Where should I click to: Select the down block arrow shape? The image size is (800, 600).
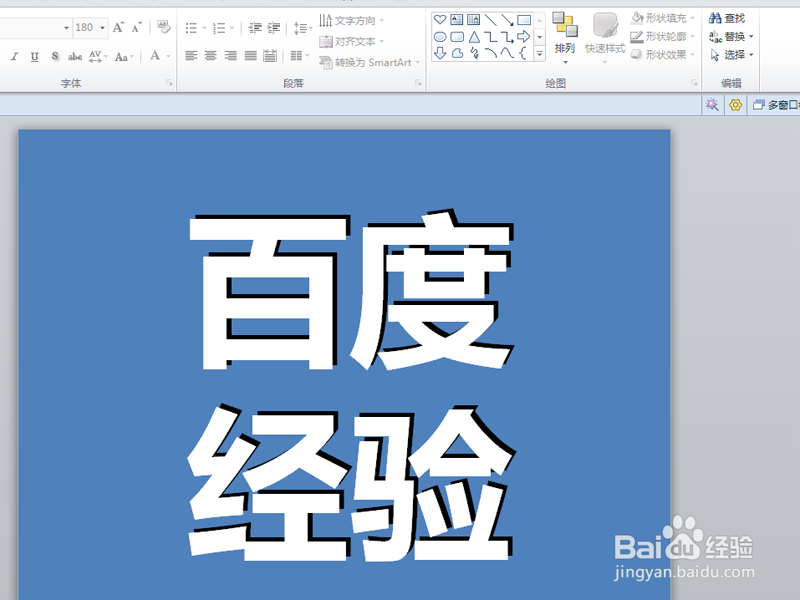(440, 53)
